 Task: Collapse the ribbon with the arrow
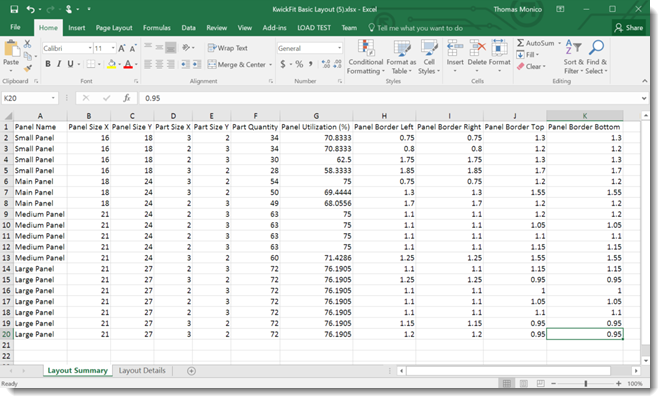click(x=645, y=81)
